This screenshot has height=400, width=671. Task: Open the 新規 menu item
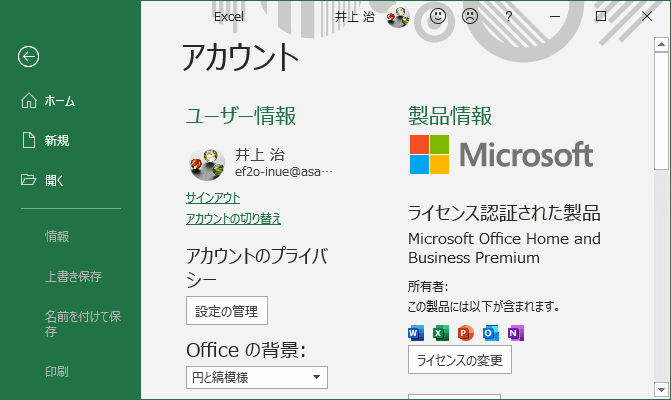pyautogui.click(x=57, y=140)
